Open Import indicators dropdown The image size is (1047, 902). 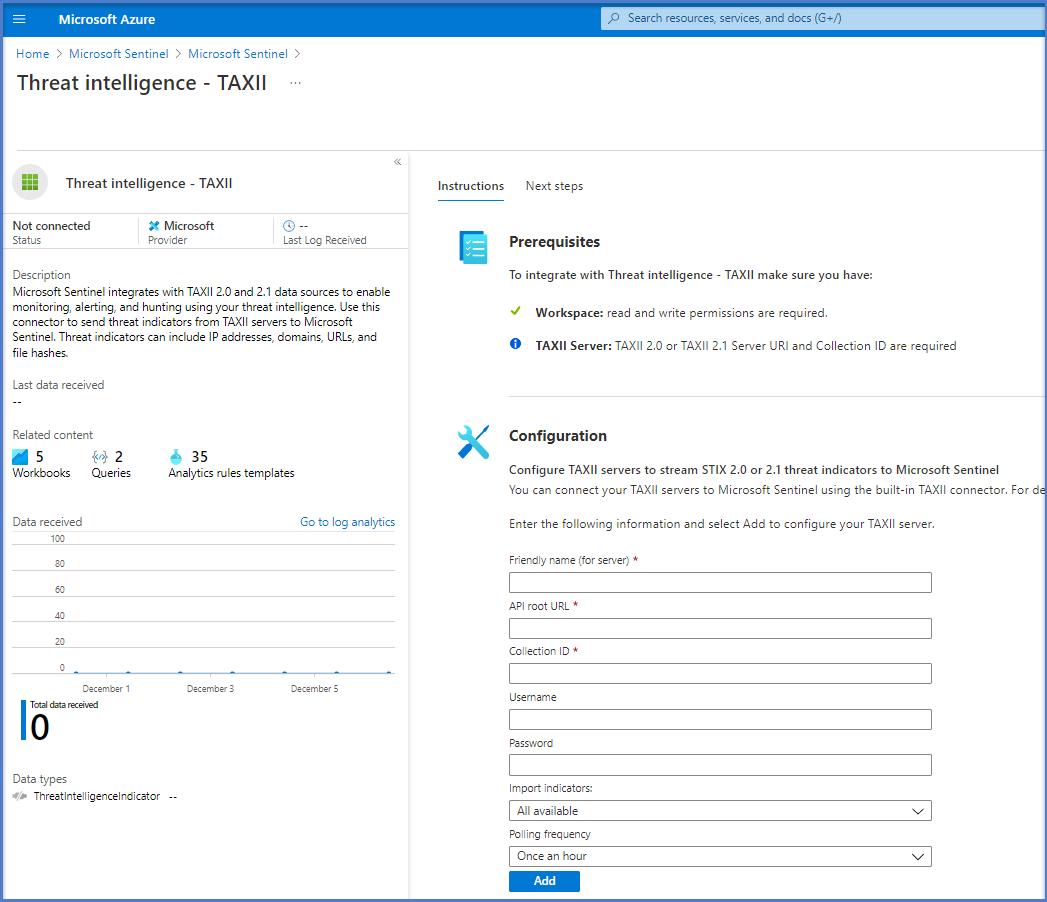pos(720,811)
